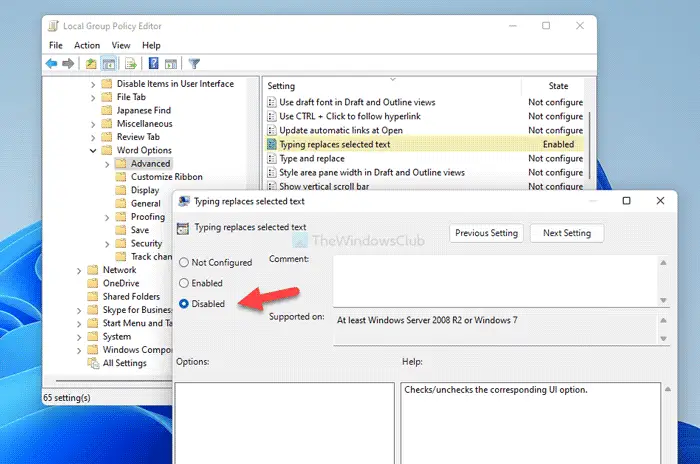Maximize the Typing replaces selected text dialog
Screen dimensions: 700x464
pyautogui.click(x=626, y=201)
